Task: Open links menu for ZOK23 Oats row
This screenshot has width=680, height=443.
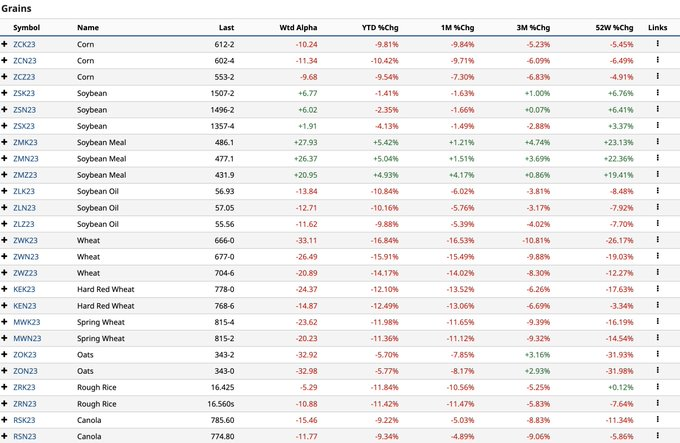Action: tap(657, 354)
